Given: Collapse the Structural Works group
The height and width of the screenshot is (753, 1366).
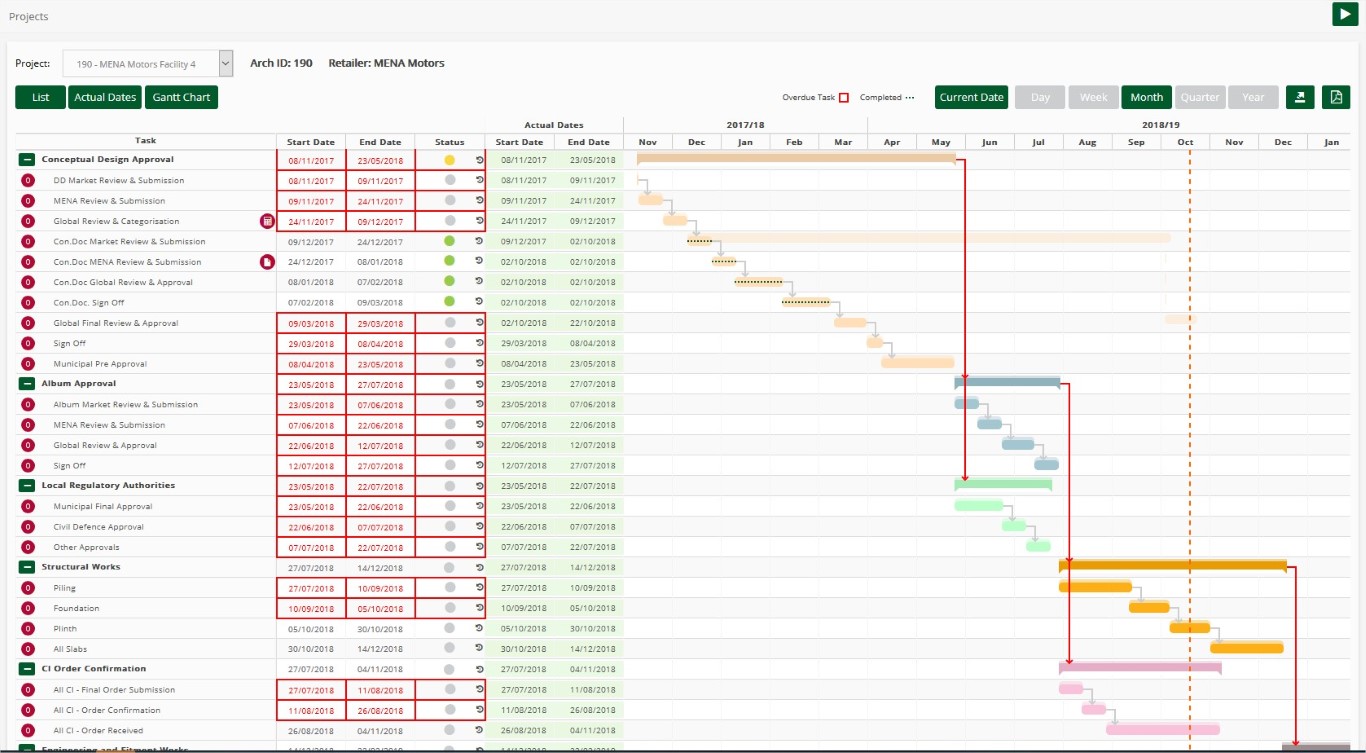Looking at the screenshot, I should pyautogui.click(x=27, y=567).
